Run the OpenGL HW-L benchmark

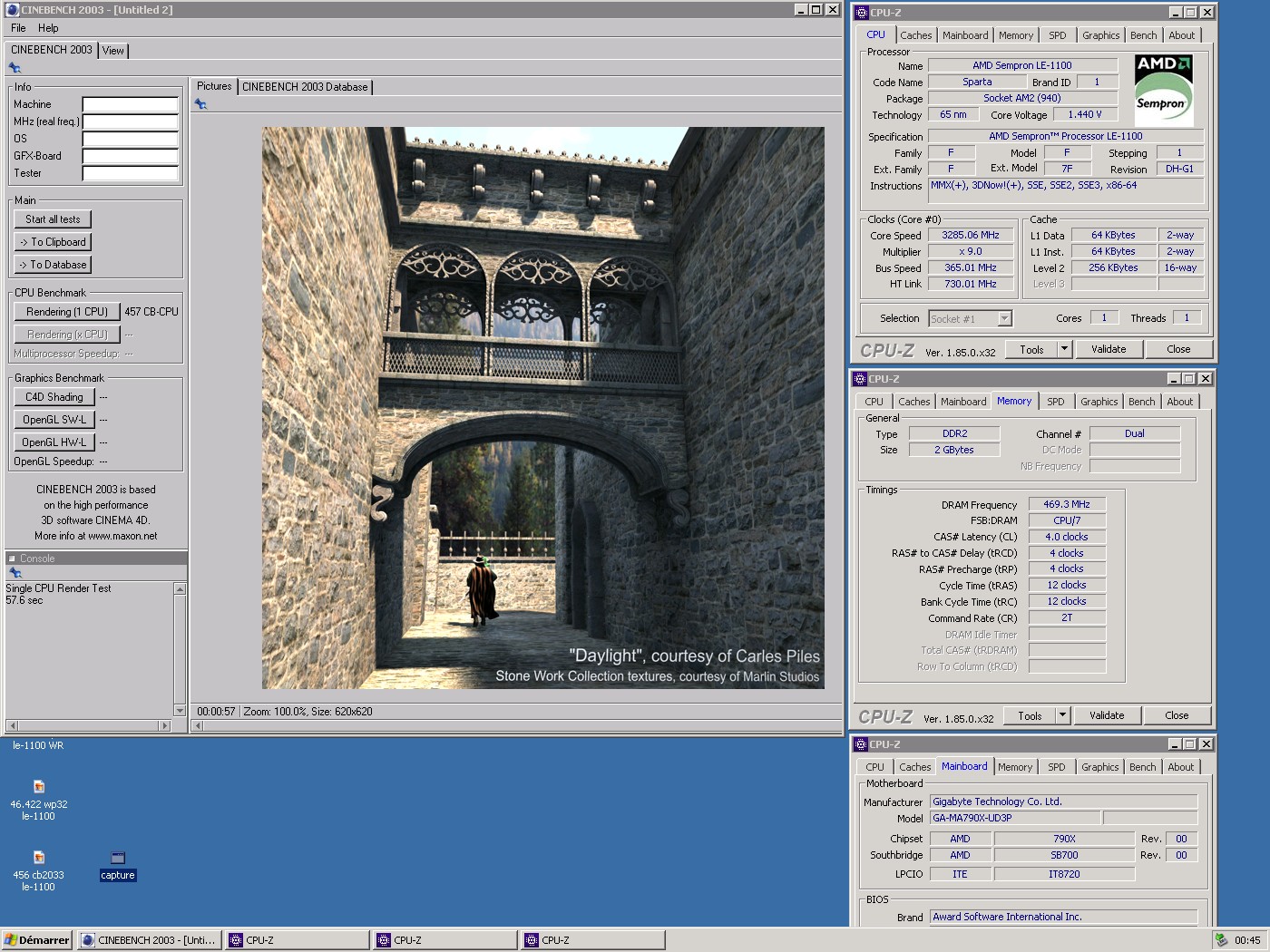point(54,442)
